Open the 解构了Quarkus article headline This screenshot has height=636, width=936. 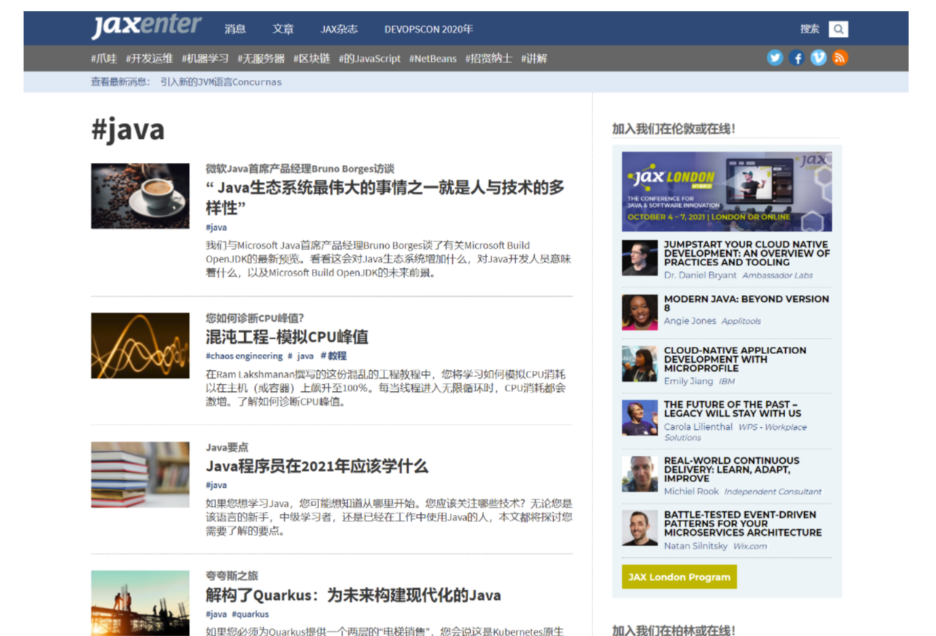point(353,595)
